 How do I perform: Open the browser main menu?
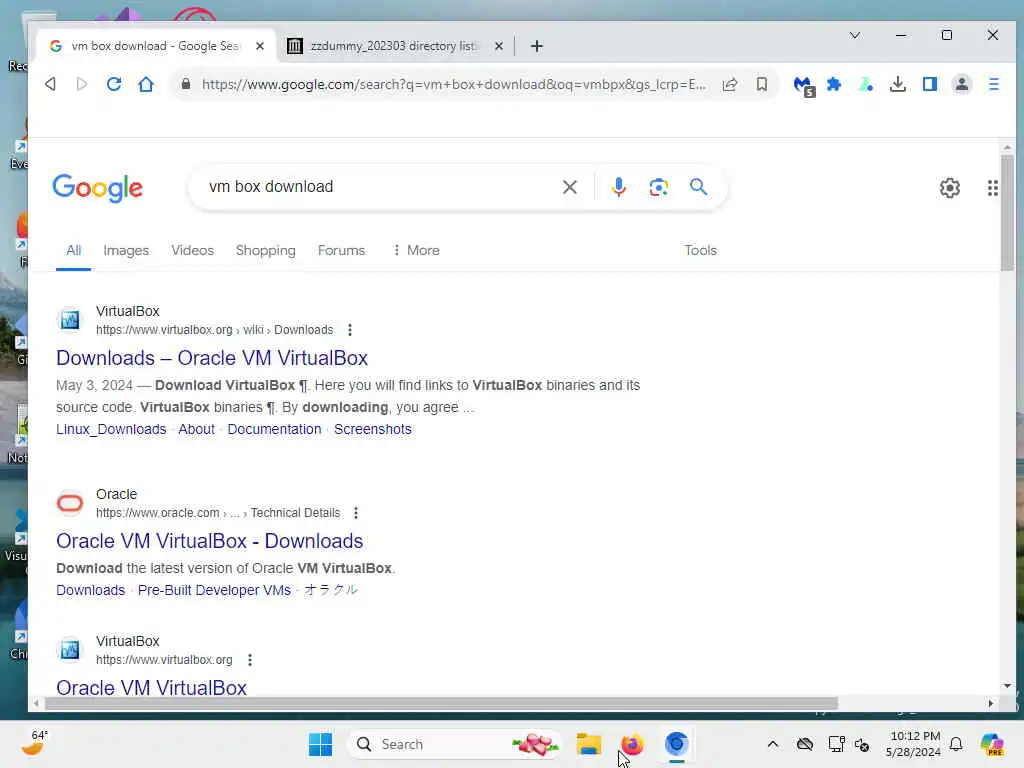[994, 84]
